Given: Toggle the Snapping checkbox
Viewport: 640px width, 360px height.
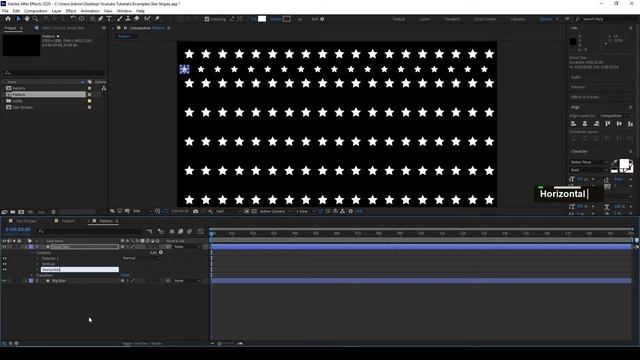Looking at the screenshot, I should [207, 19].
